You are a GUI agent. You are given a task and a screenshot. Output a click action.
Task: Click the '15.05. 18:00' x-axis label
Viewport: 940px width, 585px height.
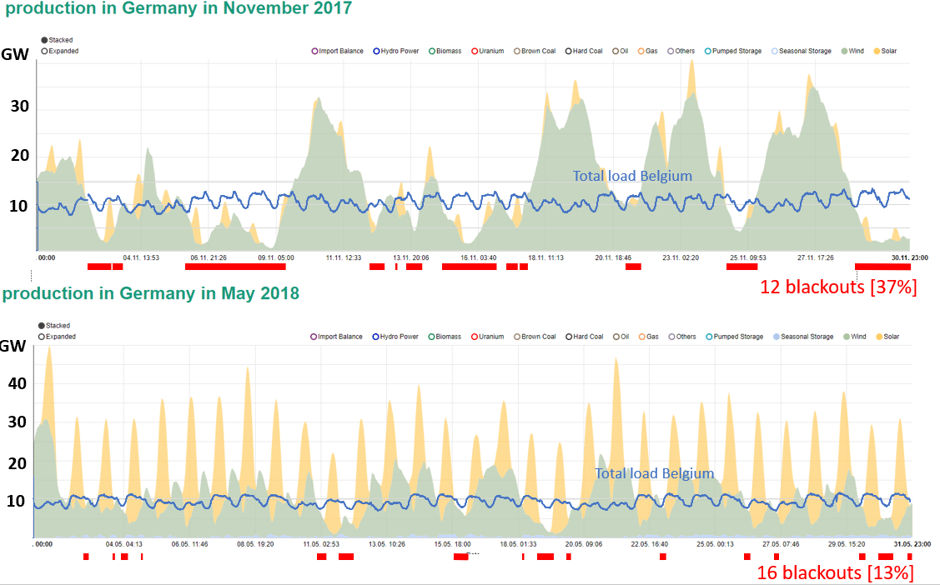(453, 544)
